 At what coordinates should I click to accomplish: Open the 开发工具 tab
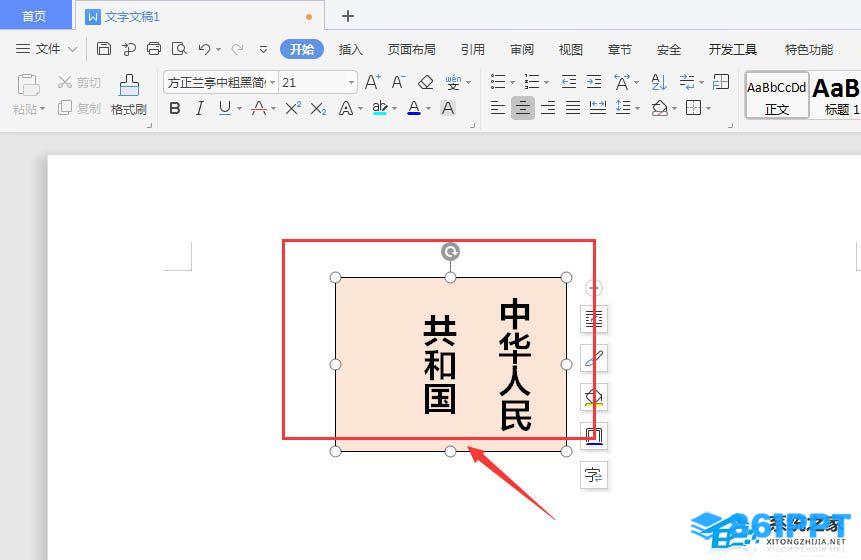coord(733,49)
